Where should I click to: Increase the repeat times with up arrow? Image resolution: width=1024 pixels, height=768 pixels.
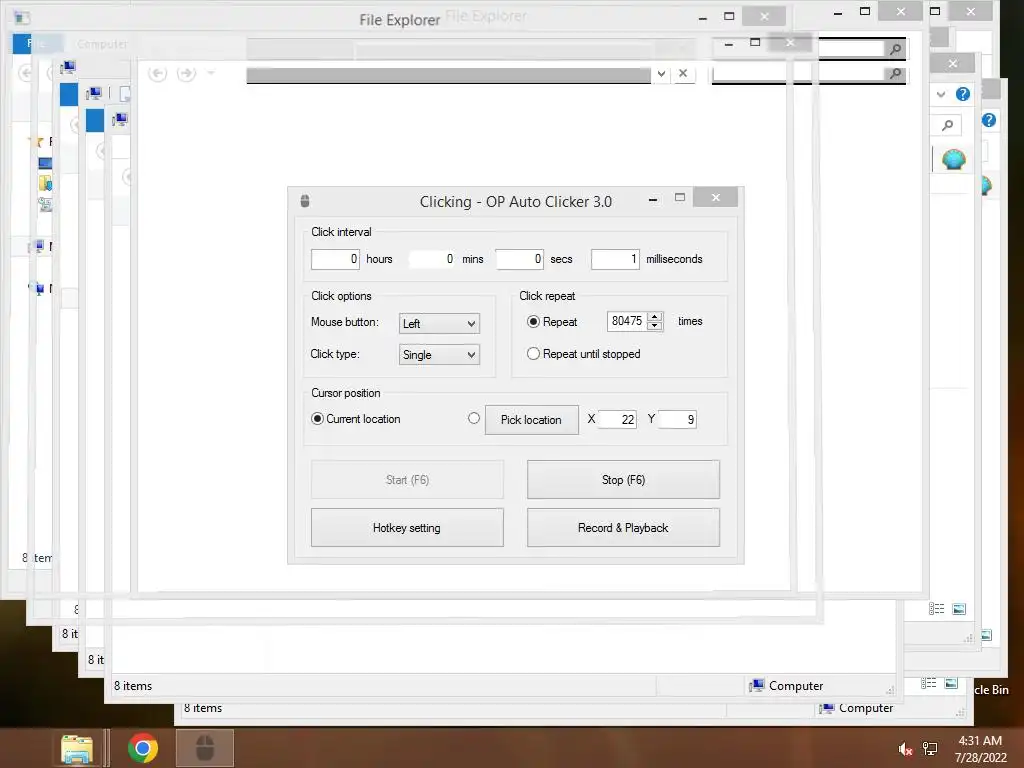654,317
